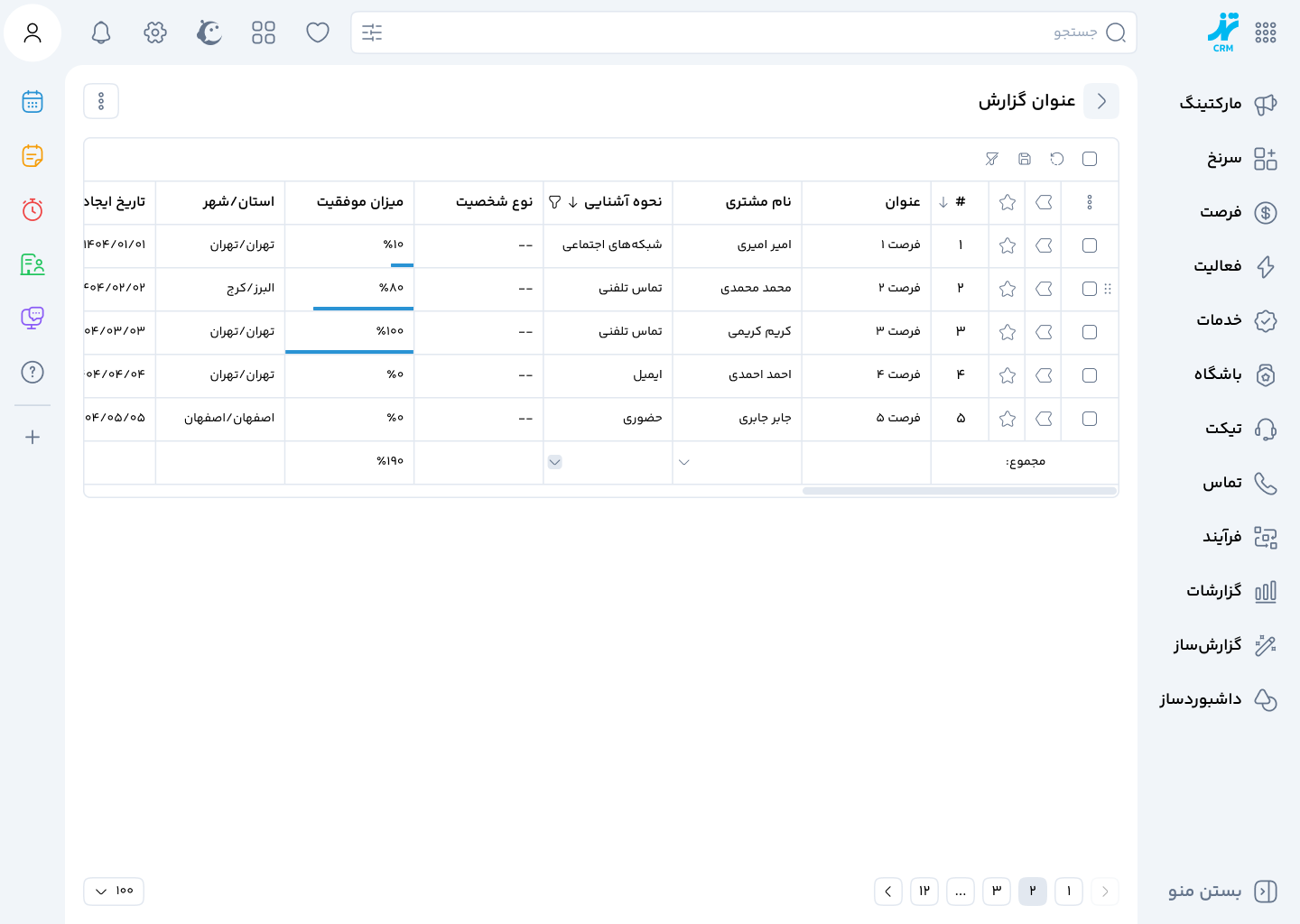Open خدمات section

1235,320
